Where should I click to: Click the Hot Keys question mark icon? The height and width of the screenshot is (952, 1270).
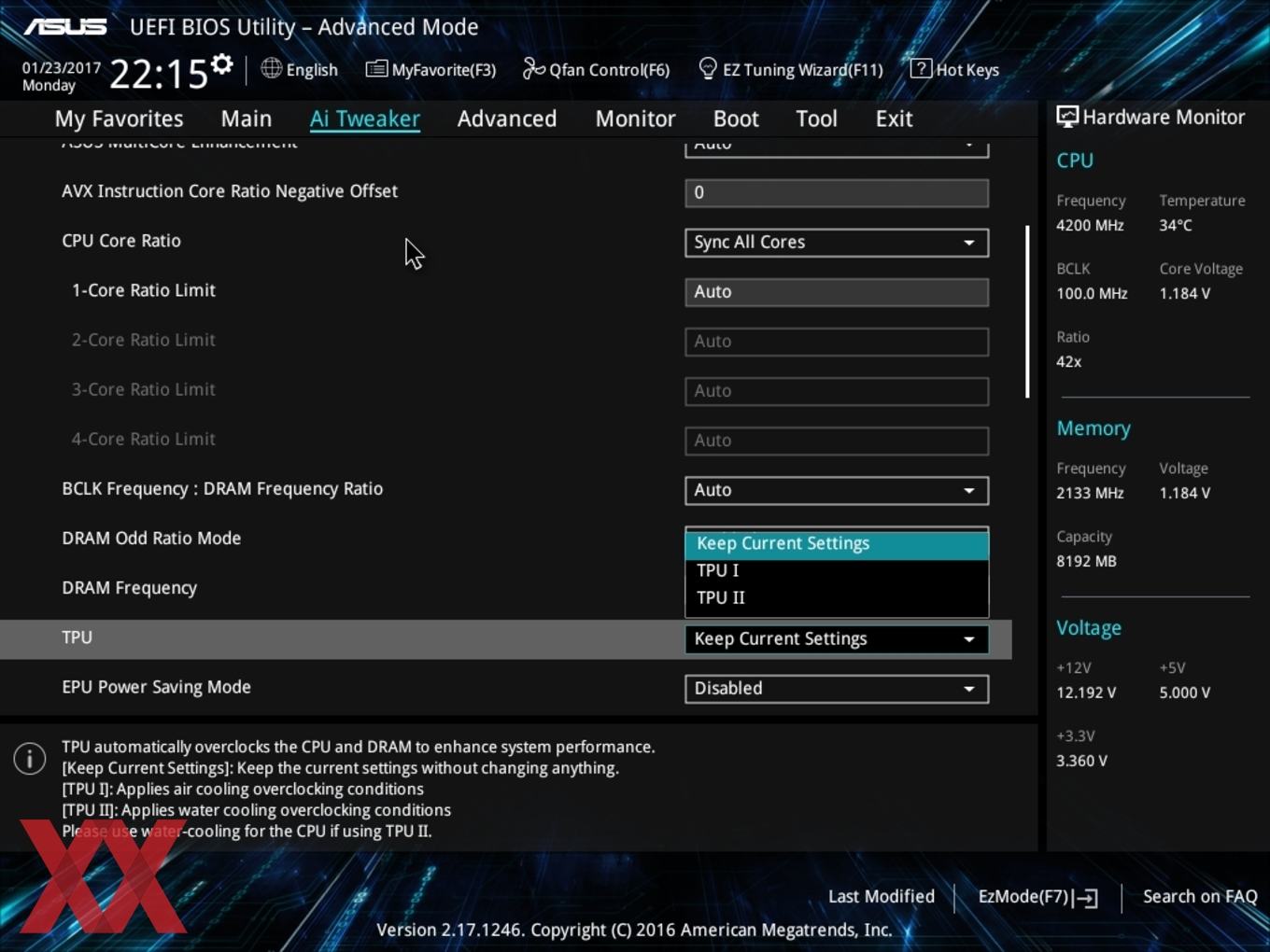tap(921, 68)
